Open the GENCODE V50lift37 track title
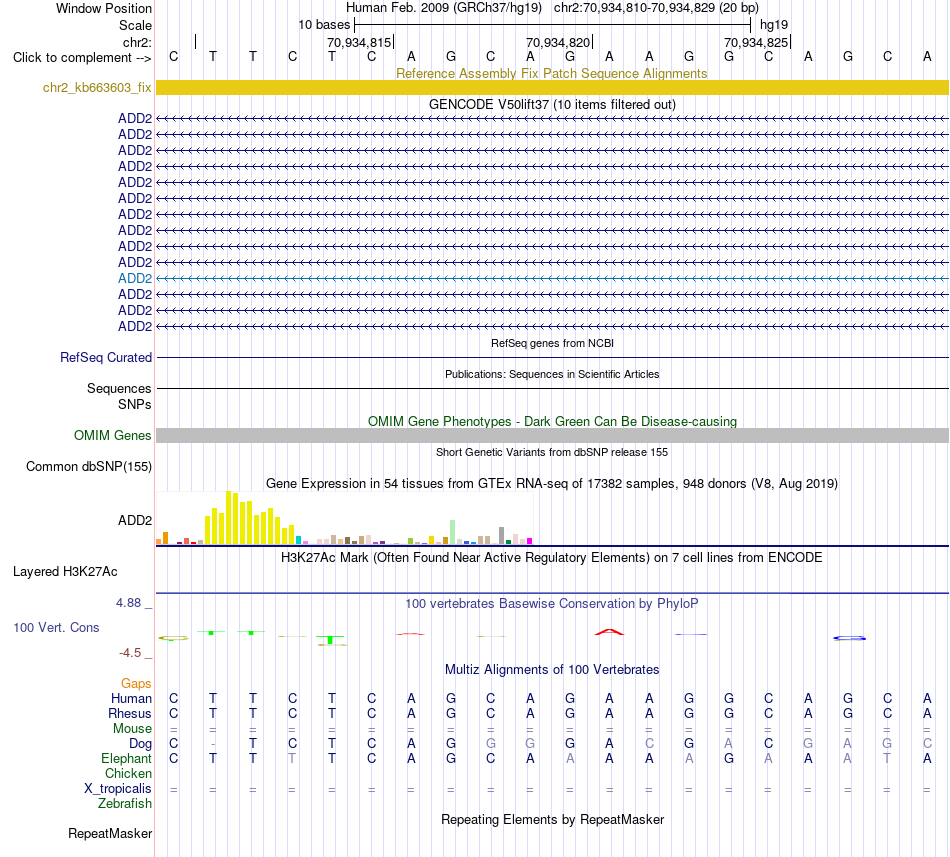The image size is (950, 857). (552, 104)
